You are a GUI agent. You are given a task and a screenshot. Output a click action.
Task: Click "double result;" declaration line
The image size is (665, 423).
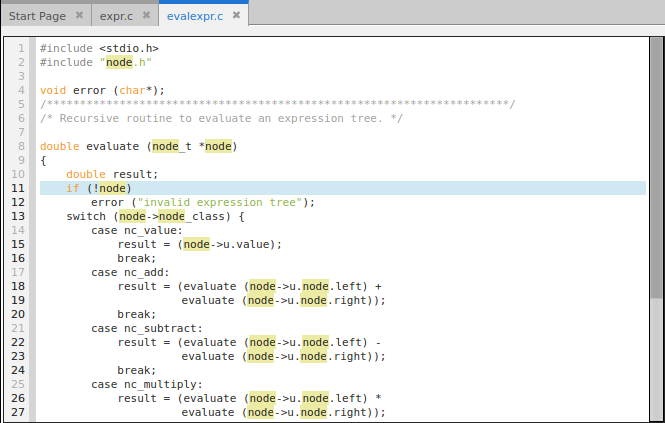click(x=112, y=174)
